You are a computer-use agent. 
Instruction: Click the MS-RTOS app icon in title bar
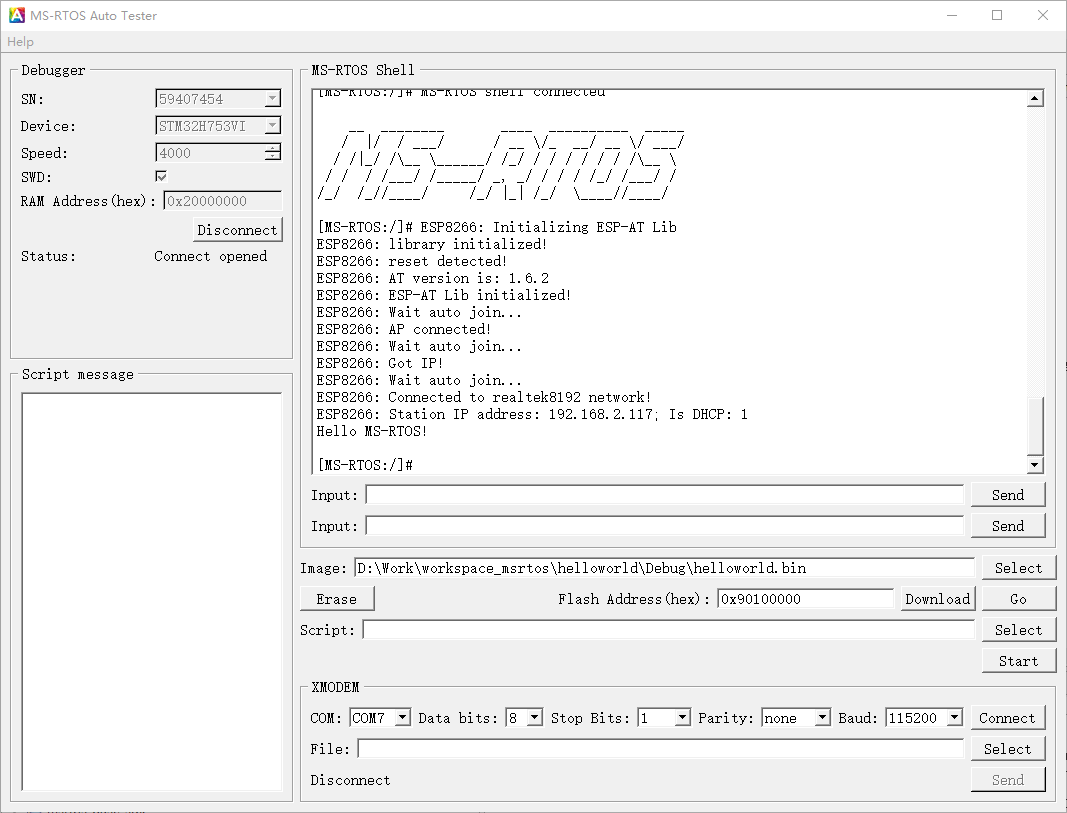[17, 15]
